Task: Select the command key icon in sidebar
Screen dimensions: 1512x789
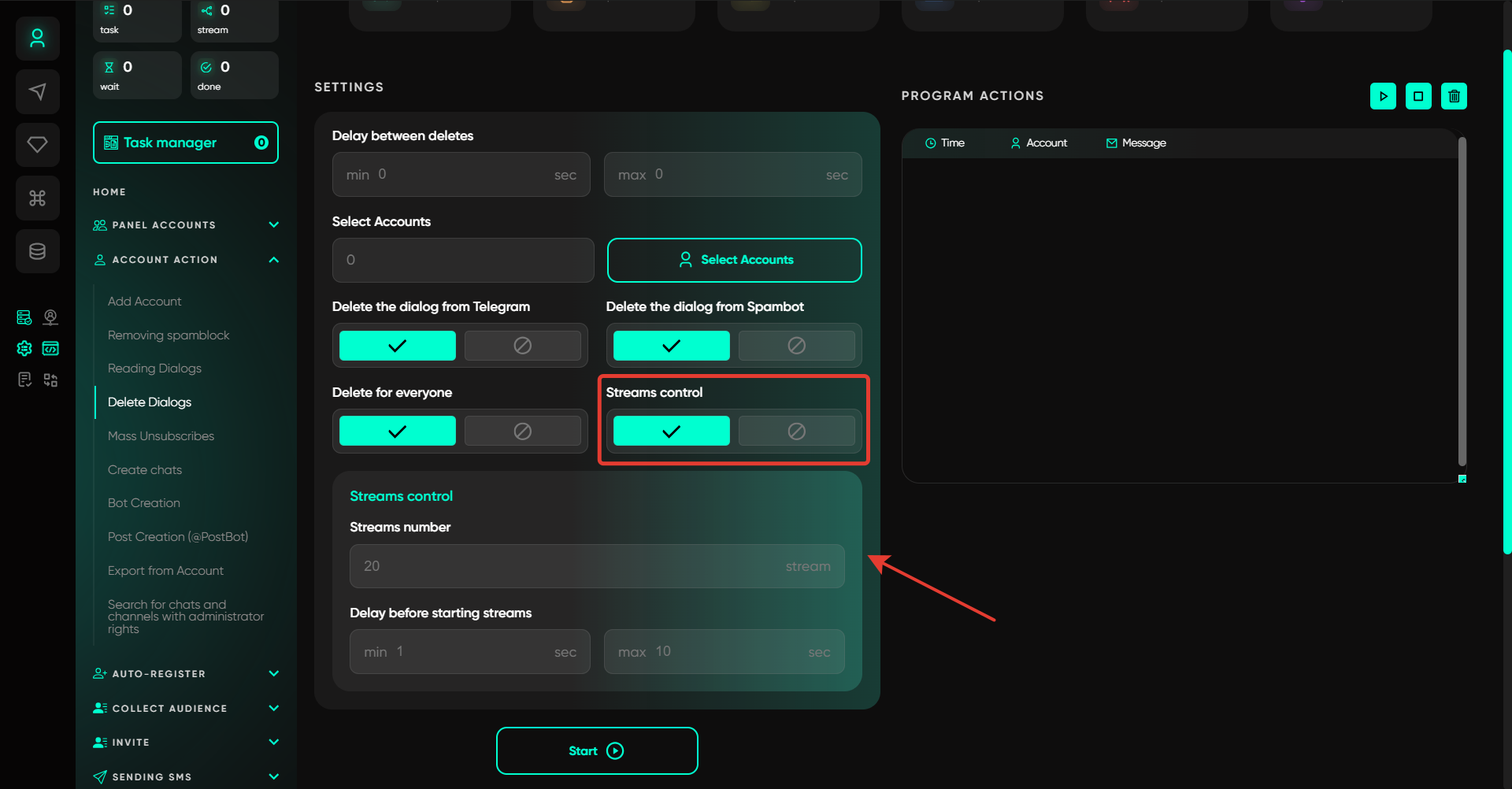Action: click(37, 198)
